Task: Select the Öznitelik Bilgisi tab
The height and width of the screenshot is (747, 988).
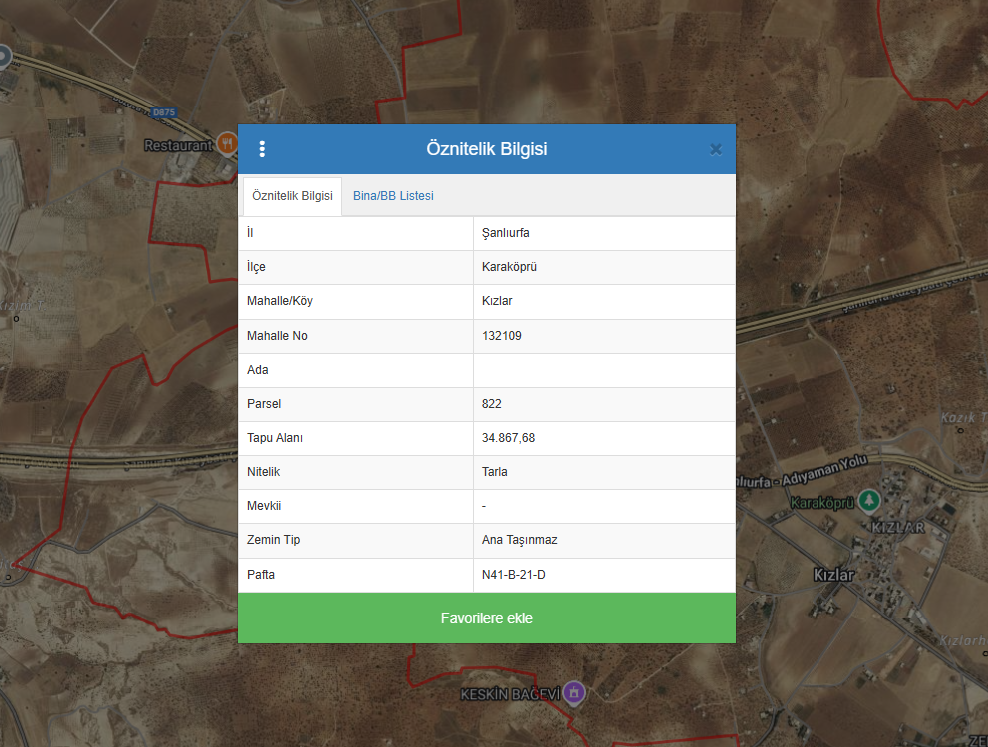Action: 292,196
